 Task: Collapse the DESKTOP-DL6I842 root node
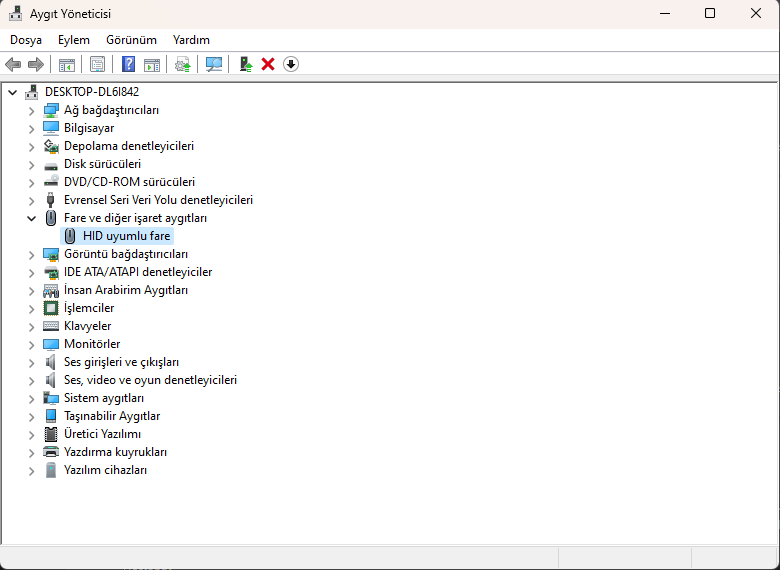pyautogui.click(x=13, y=92)
